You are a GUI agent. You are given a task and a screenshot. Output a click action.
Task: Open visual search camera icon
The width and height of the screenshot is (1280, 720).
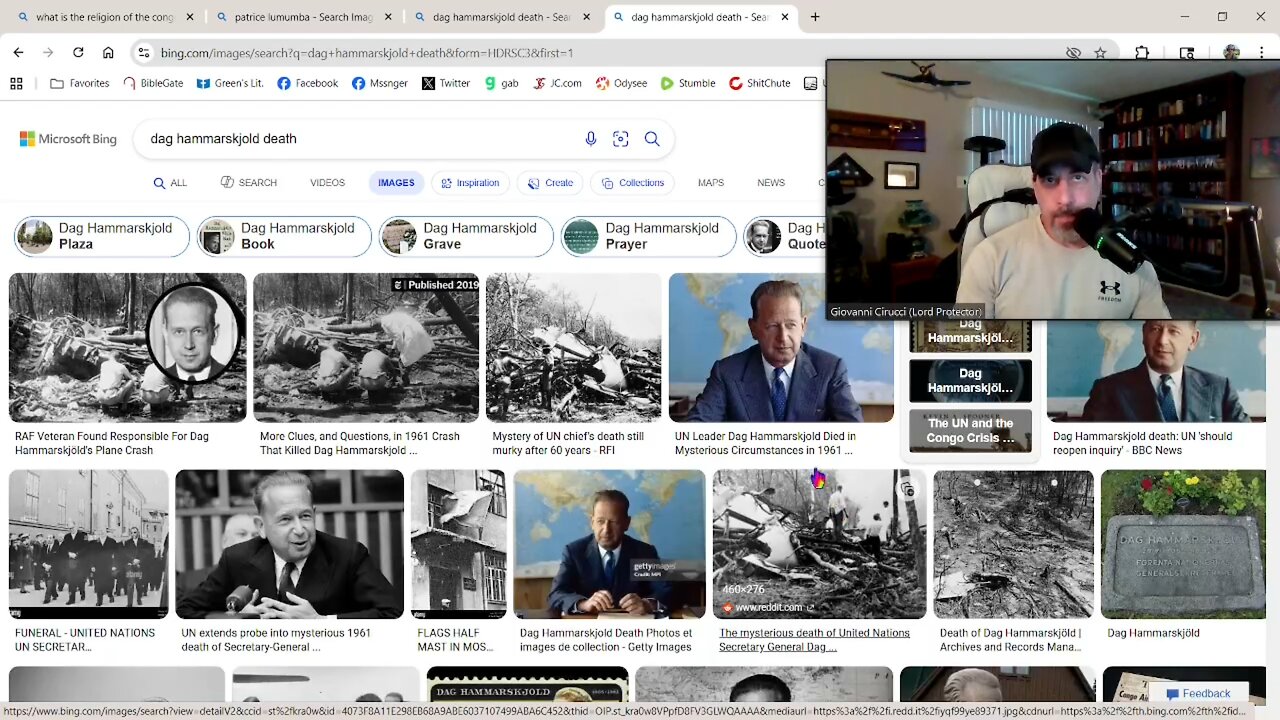[x=620, y=139]
